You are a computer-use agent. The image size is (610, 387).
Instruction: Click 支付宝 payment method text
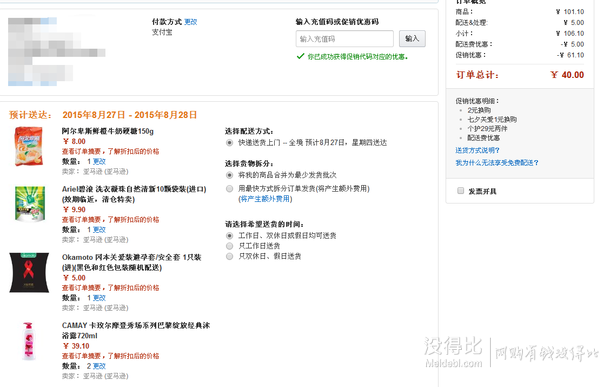[162, 32]
